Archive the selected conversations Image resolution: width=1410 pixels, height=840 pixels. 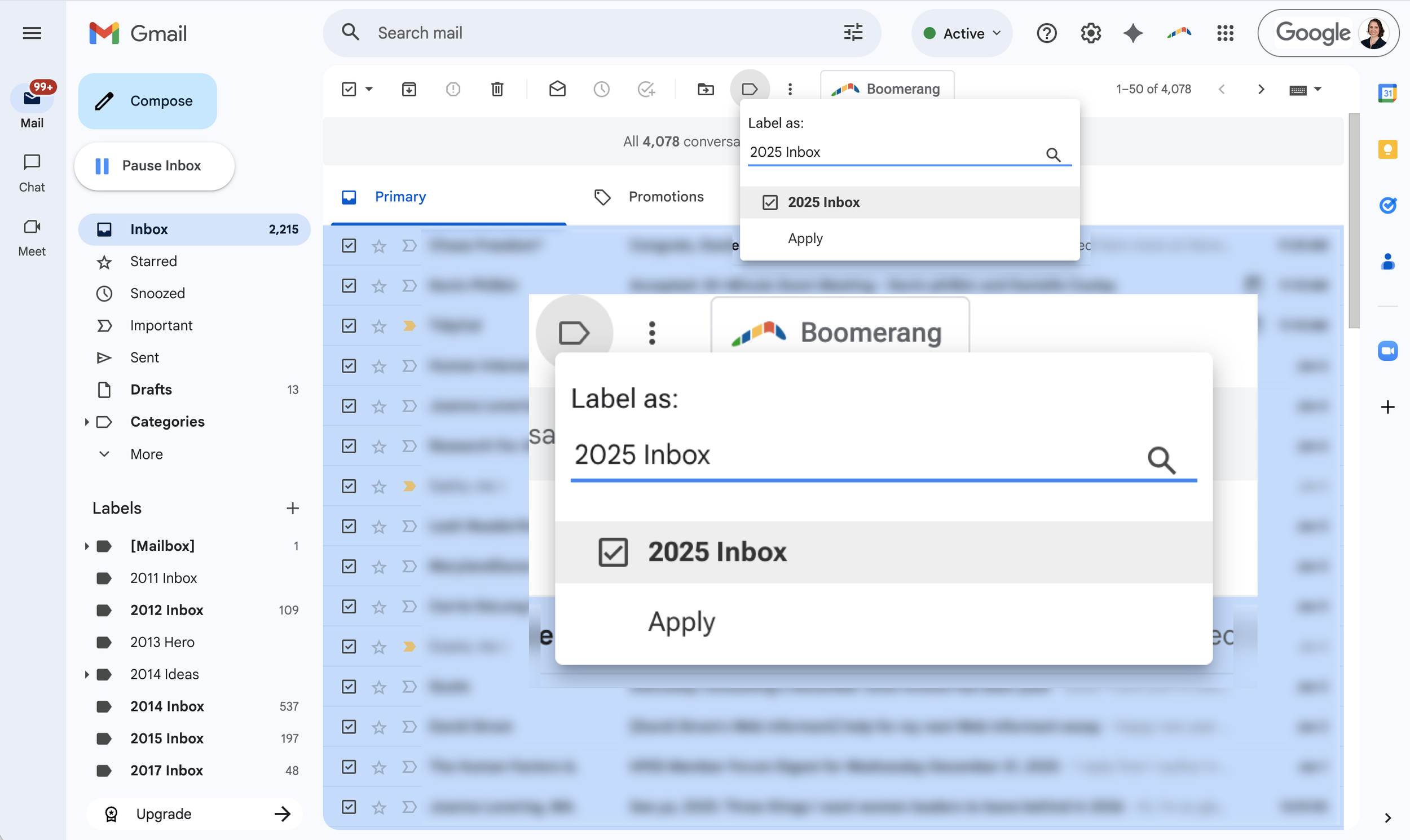409,89
